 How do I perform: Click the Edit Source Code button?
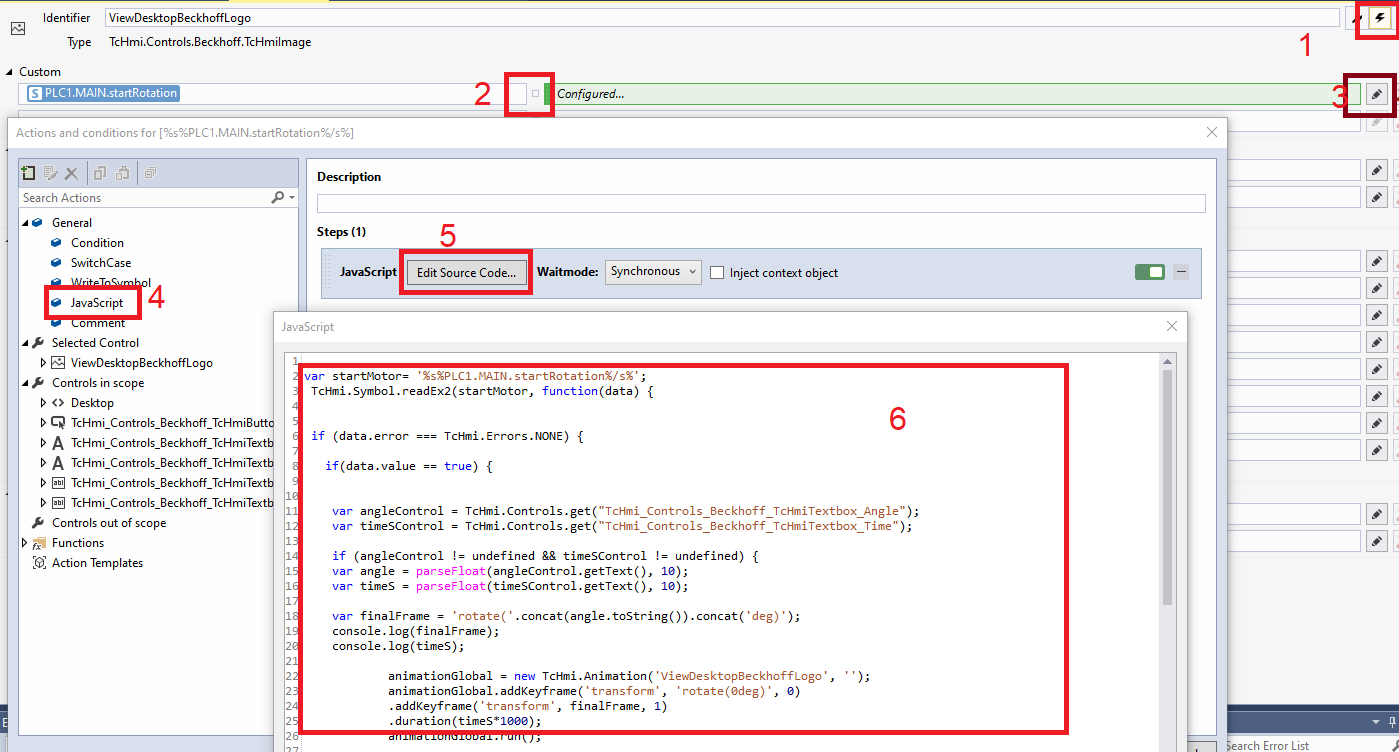click(x=466, y=272)
